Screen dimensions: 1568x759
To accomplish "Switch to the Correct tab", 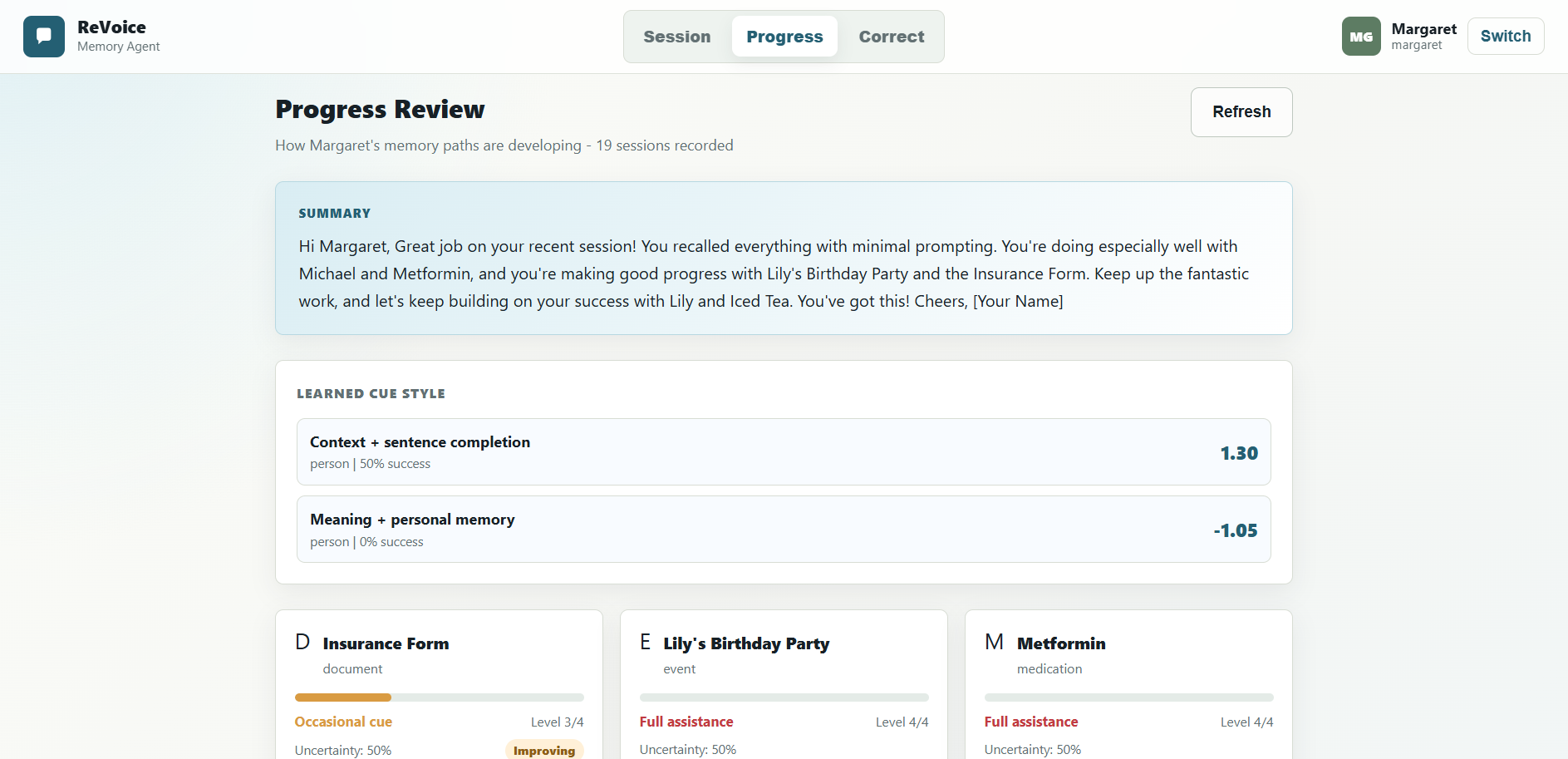I will pyautogui.click(x=892, y=37).
